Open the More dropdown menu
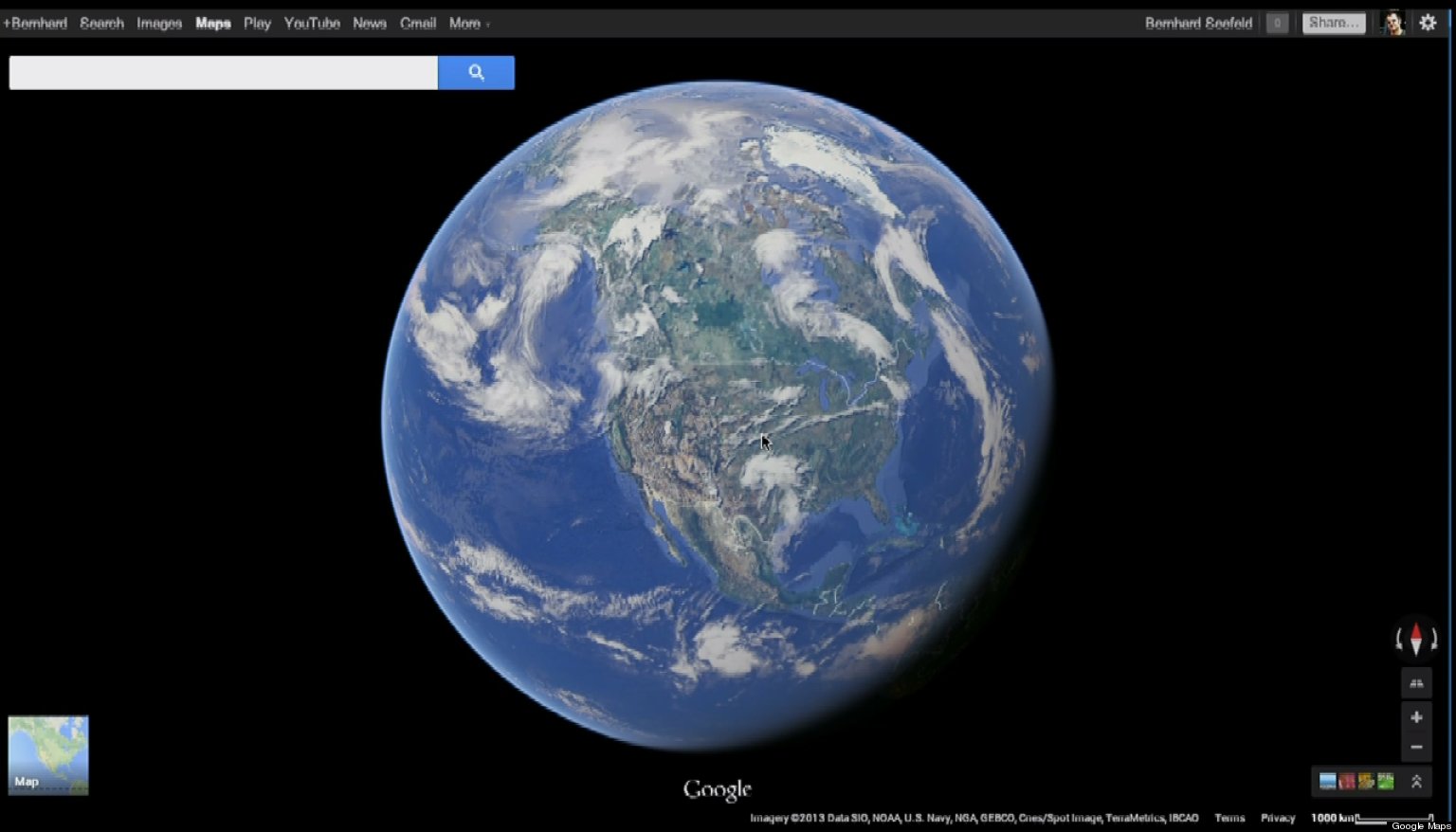The image size is (1456, 832). (468, 23)
